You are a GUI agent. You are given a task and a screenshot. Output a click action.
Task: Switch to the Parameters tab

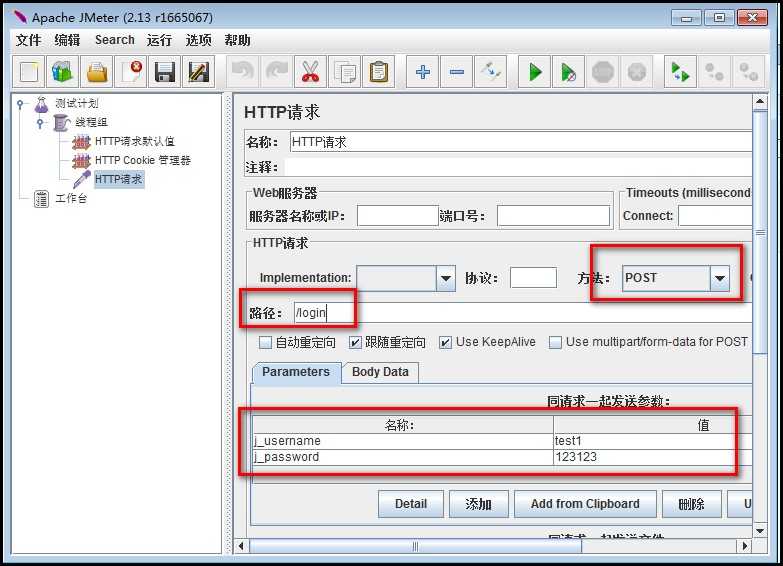tap(296, 372)
